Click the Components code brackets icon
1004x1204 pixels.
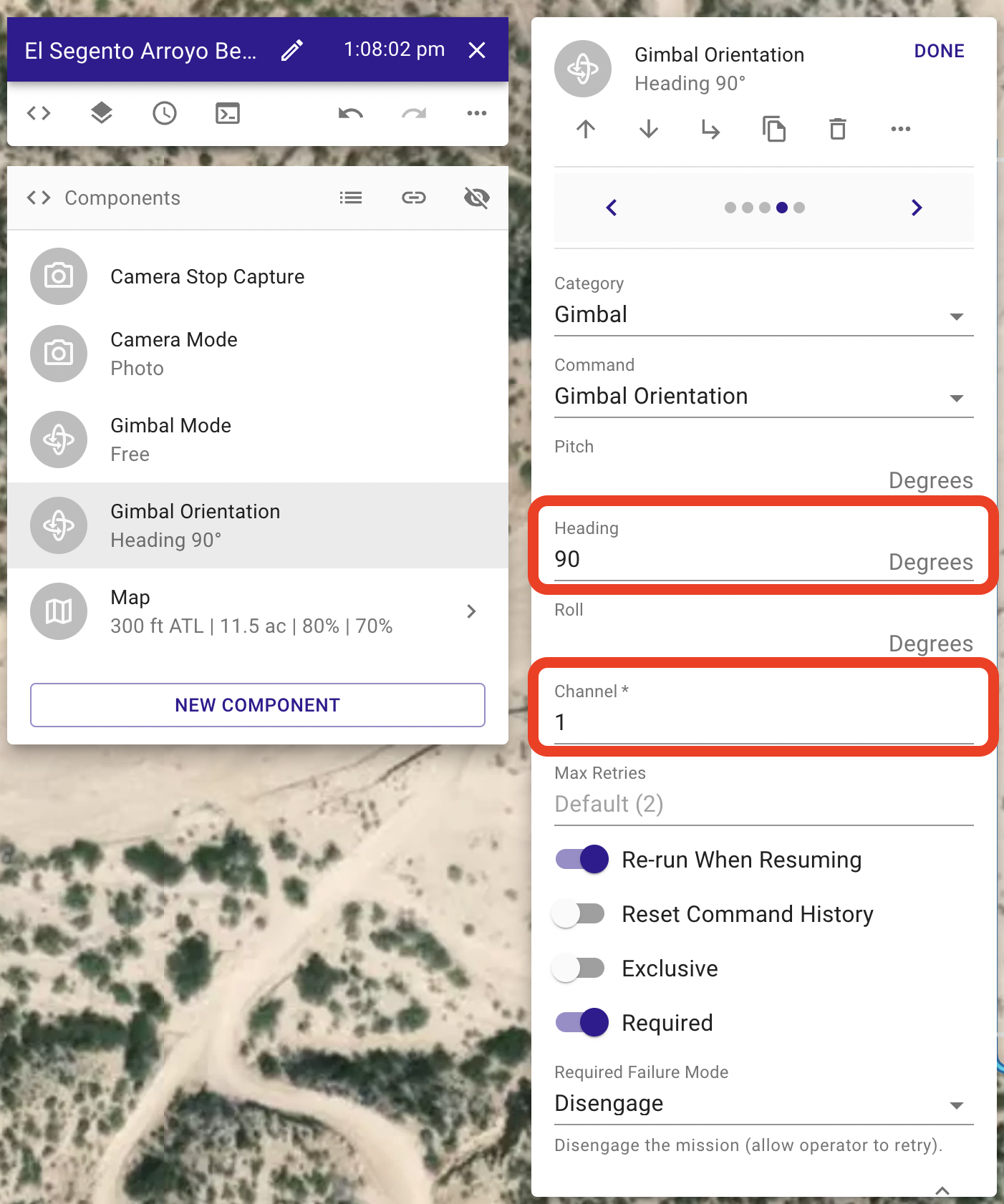(x=39, y=198)
